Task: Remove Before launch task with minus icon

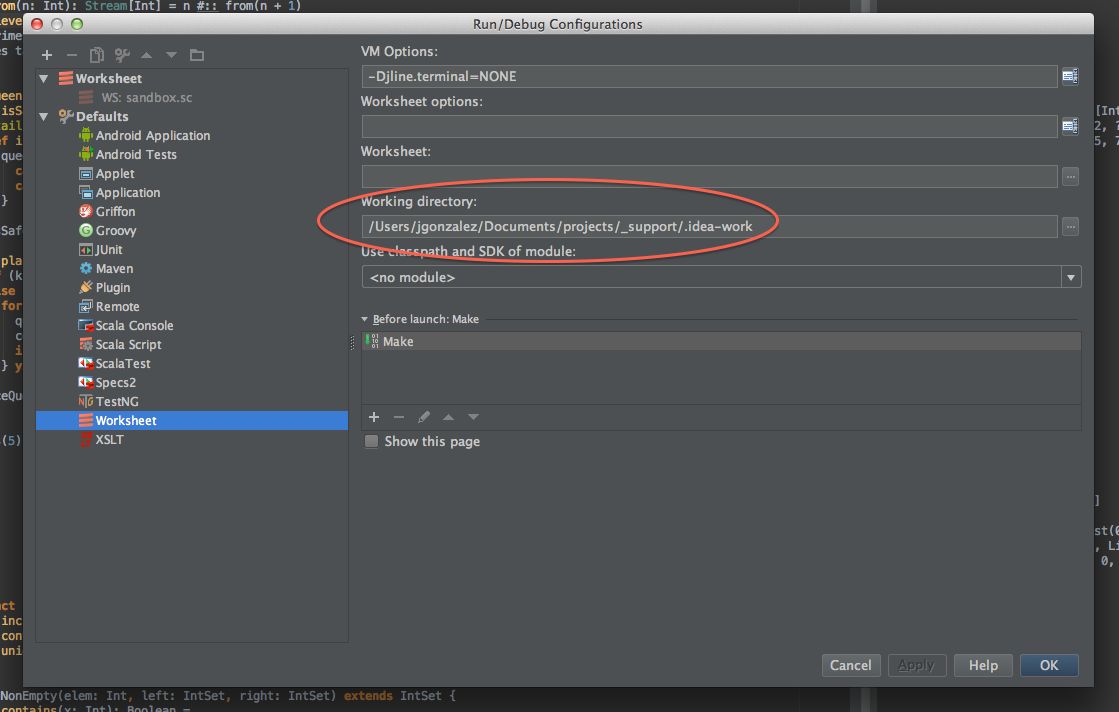Action: (x=399, y=417)
